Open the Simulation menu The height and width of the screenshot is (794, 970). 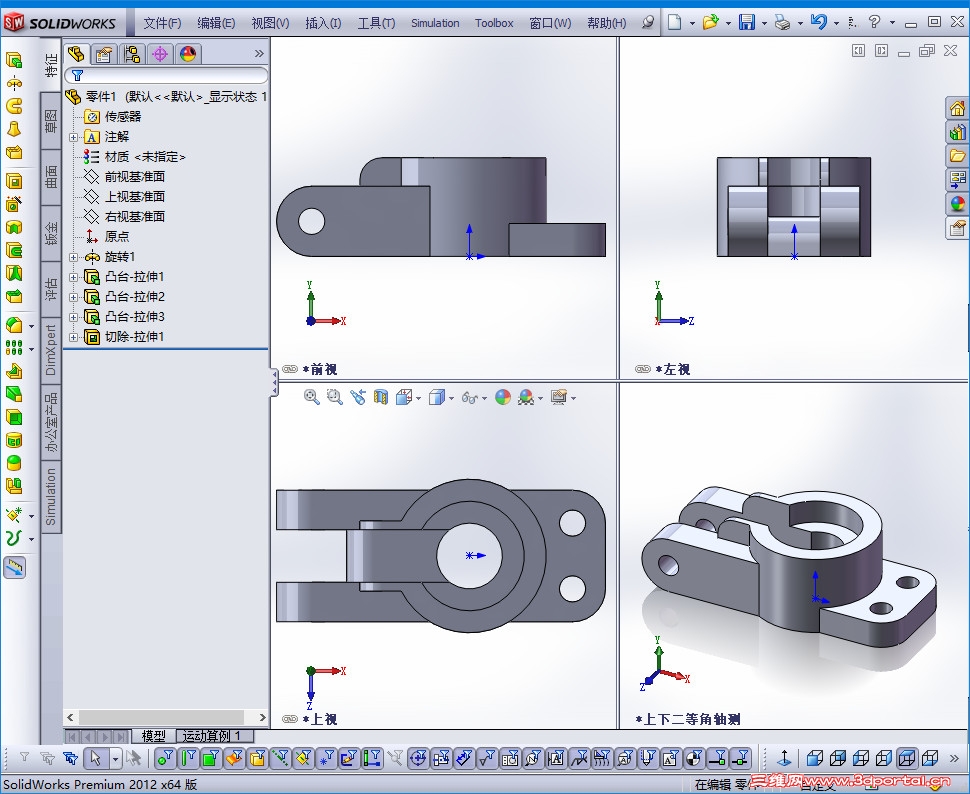point(435,23)
